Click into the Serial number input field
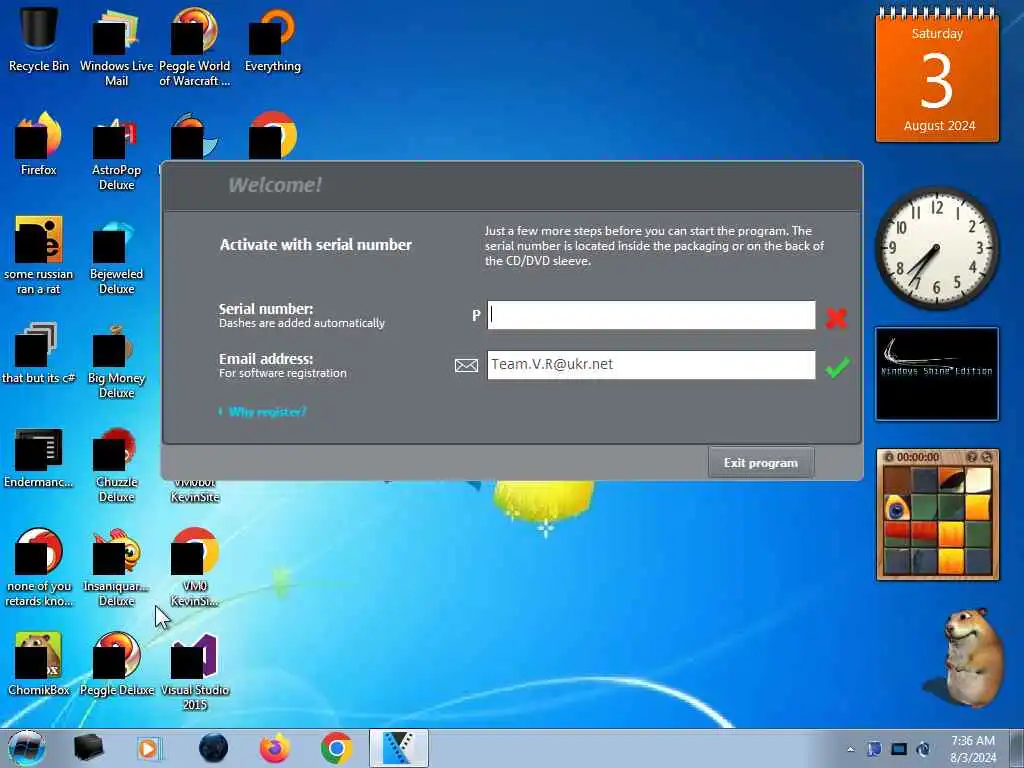 coord(651,315)
